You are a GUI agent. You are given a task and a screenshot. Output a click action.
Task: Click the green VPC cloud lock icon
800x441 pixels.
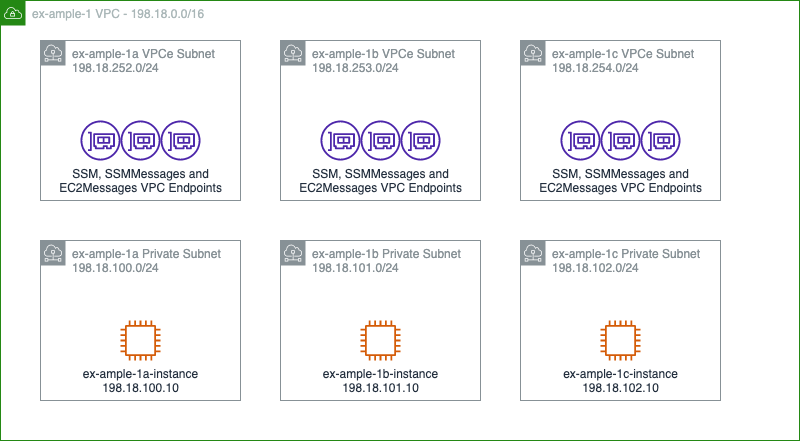[x=13, y=13]
